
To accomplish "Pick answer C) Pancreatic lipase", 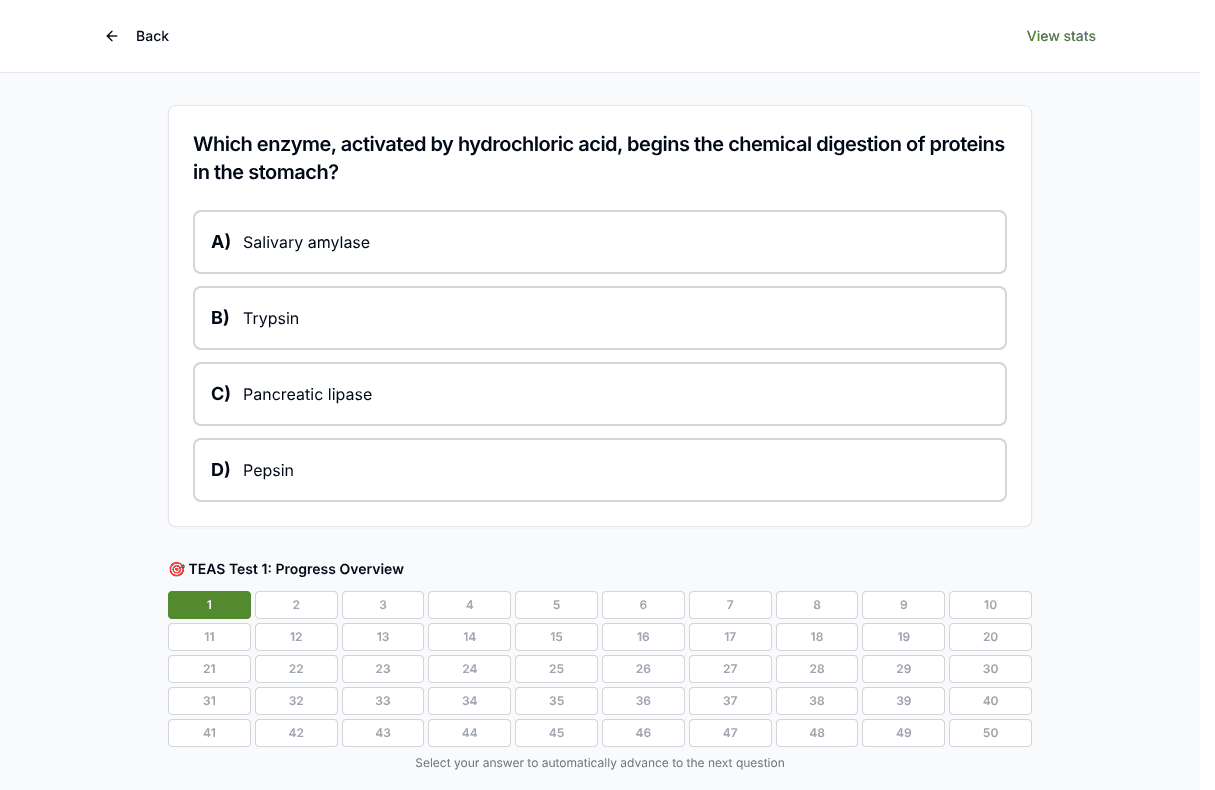I will tap(600, 394).
